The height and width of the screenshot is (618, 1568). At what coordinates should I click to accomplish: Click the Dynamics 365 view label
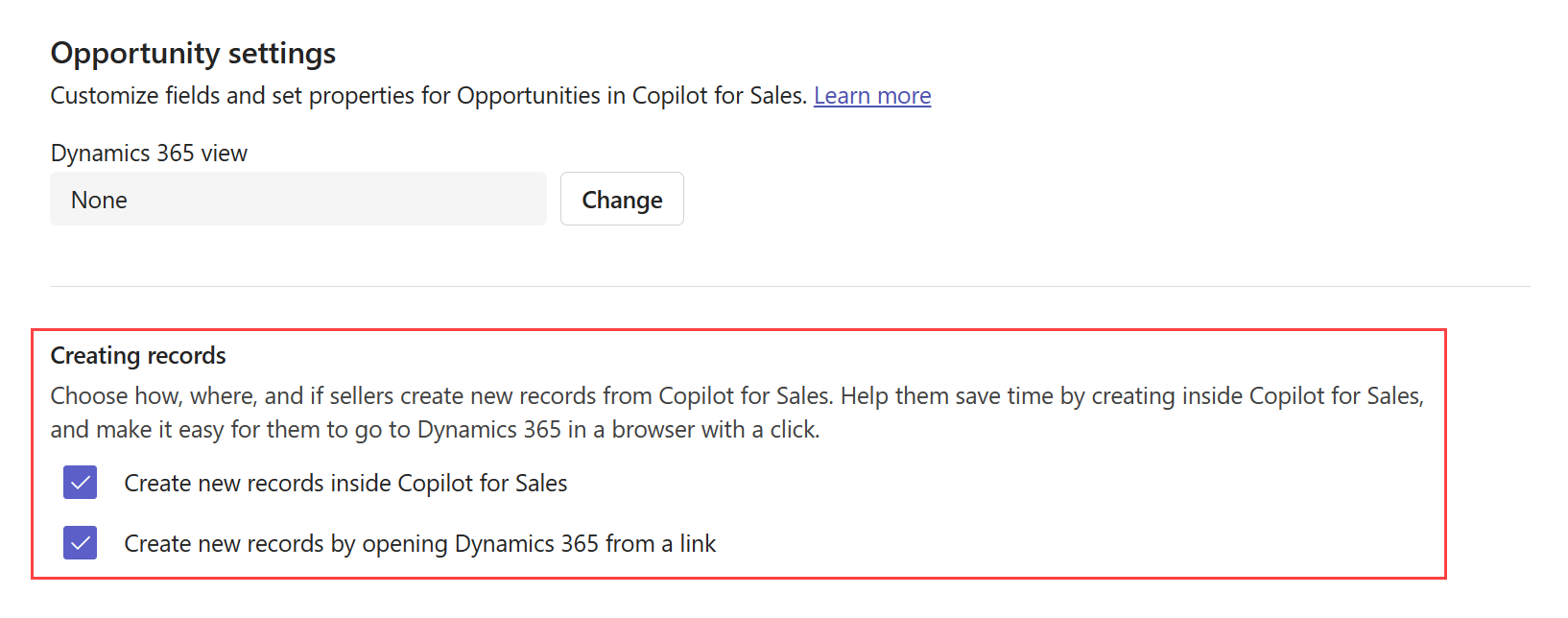coord(148,153)
